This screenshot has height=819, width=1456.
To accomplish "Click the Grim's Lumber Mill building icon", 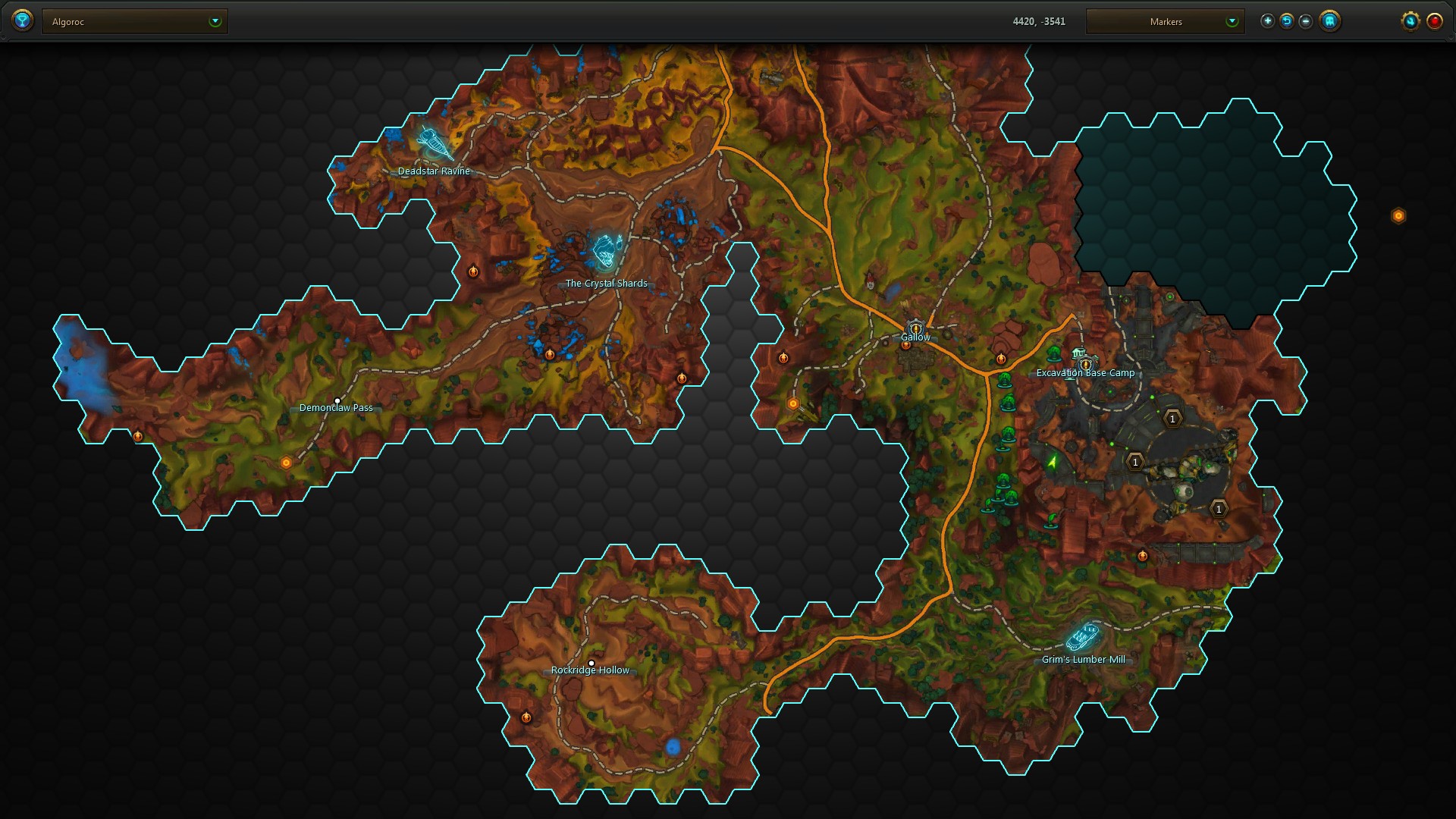I will coord(1083,637).
